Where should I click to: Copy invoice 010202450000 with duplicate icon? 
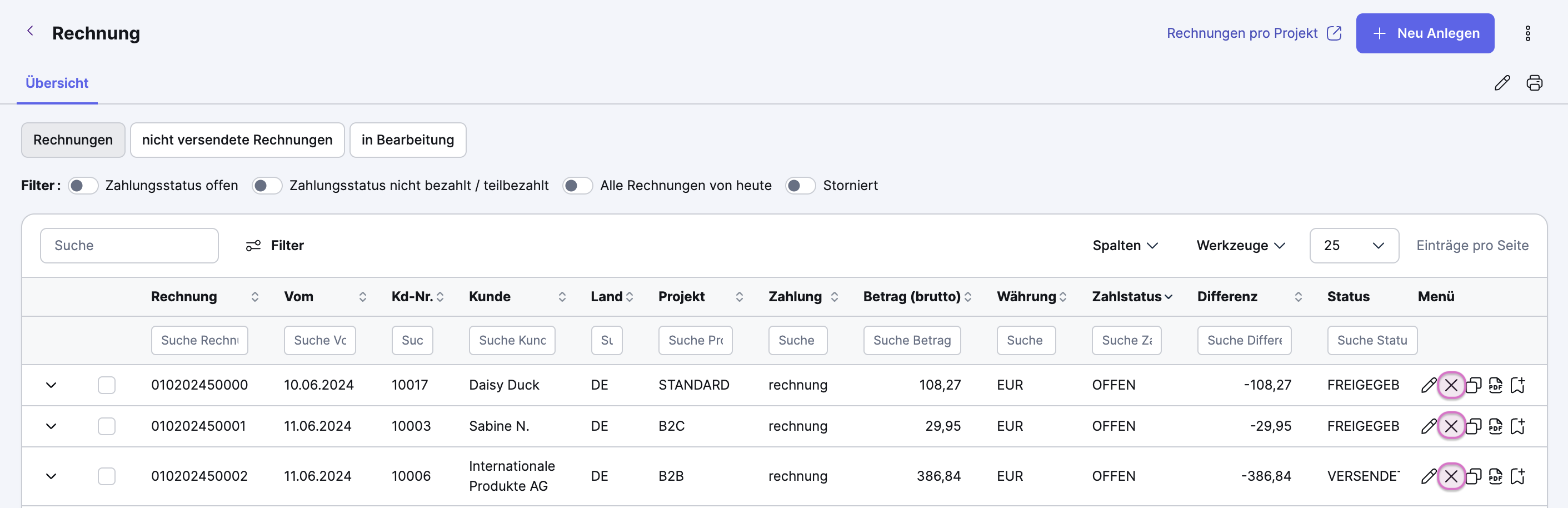point(1473,385)
